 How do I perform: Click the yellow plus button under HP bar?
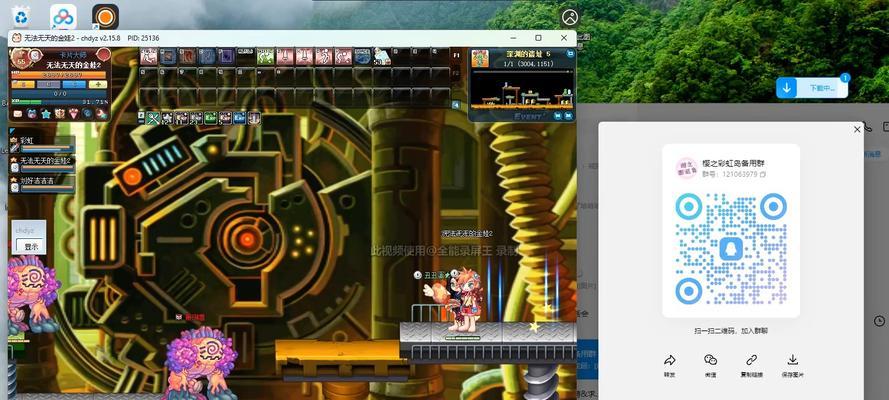pyautogui.click(x=98, y=84)
